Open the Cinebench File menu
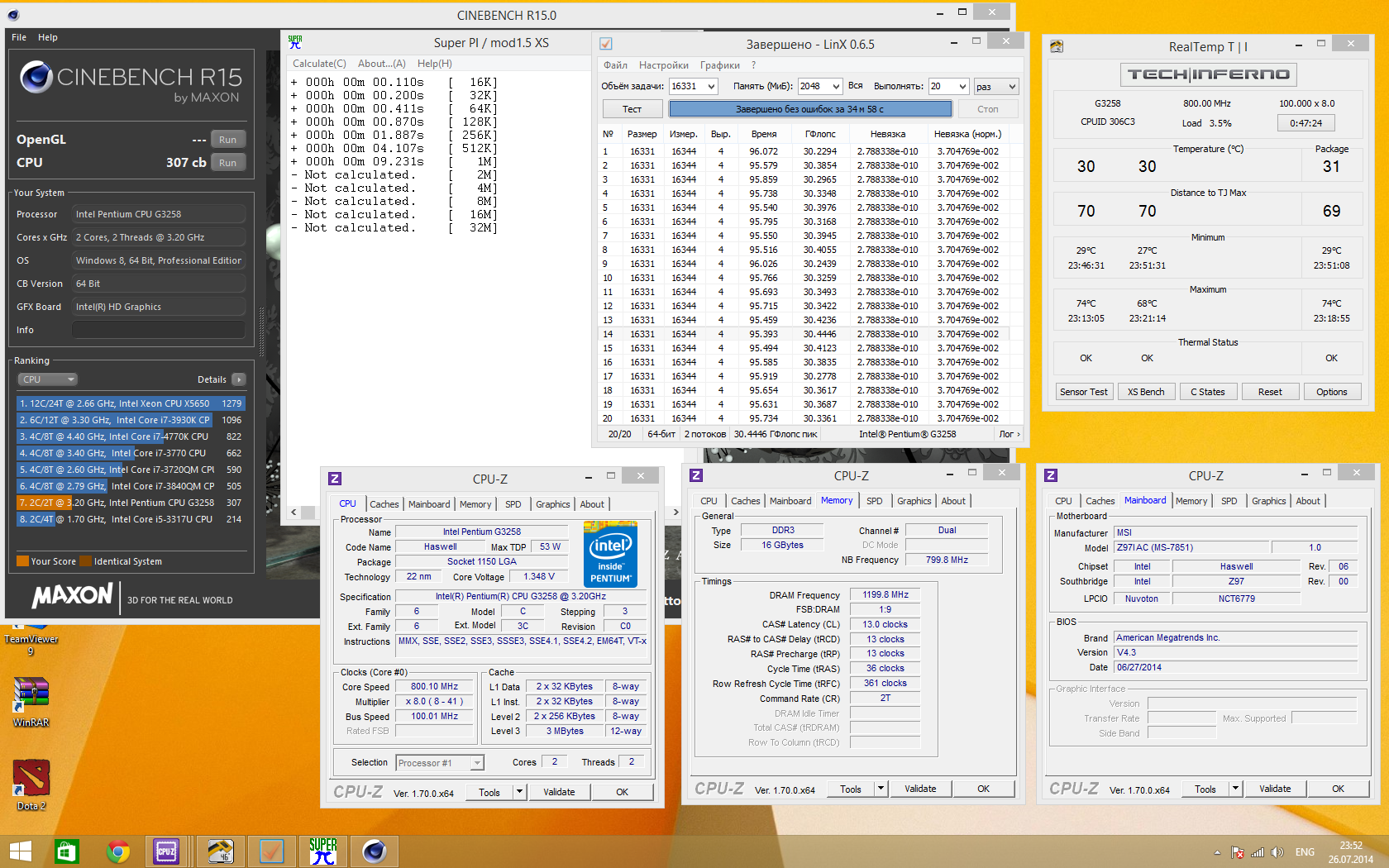Image resolution: width=1389 pixels, height=868 pixels. (x=19, y=37)
